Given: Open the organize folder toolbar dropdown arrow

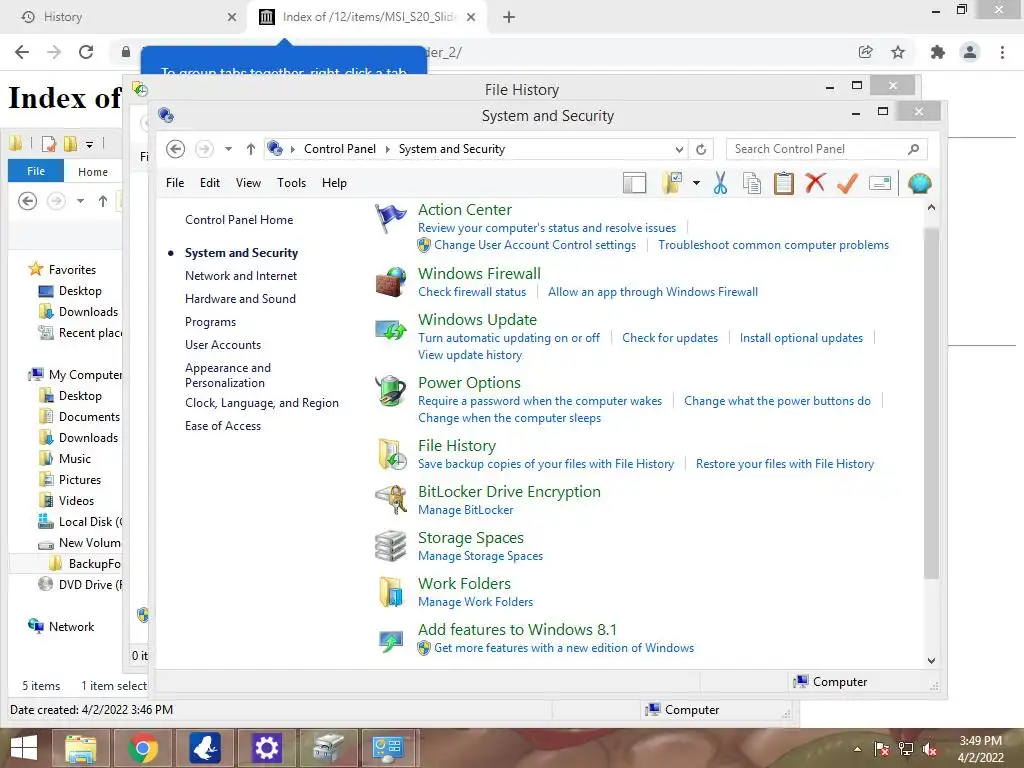Looking at the screenshot, I should click(x=696, y=183).
